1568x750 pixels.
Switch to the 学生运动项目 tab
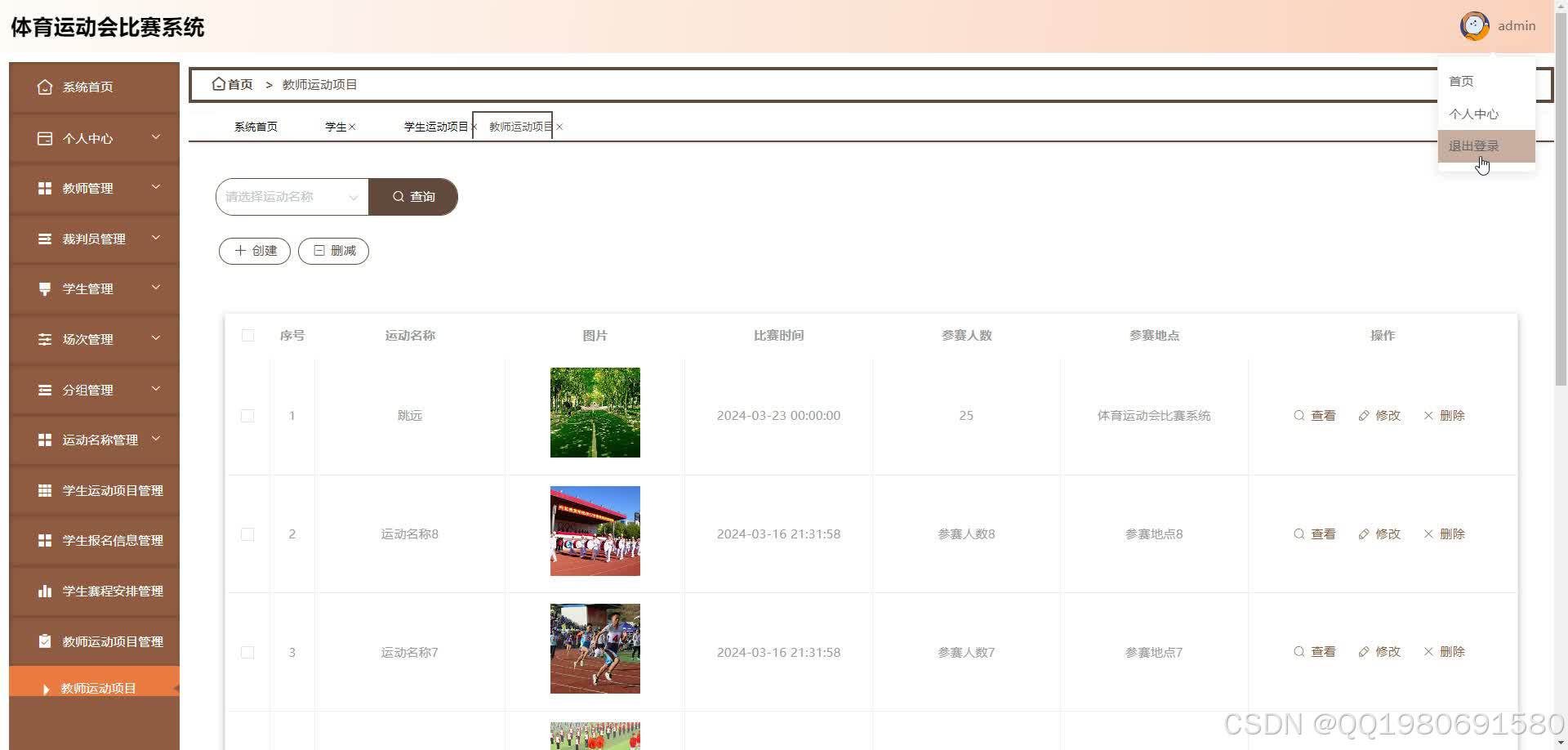pos(436,127)
